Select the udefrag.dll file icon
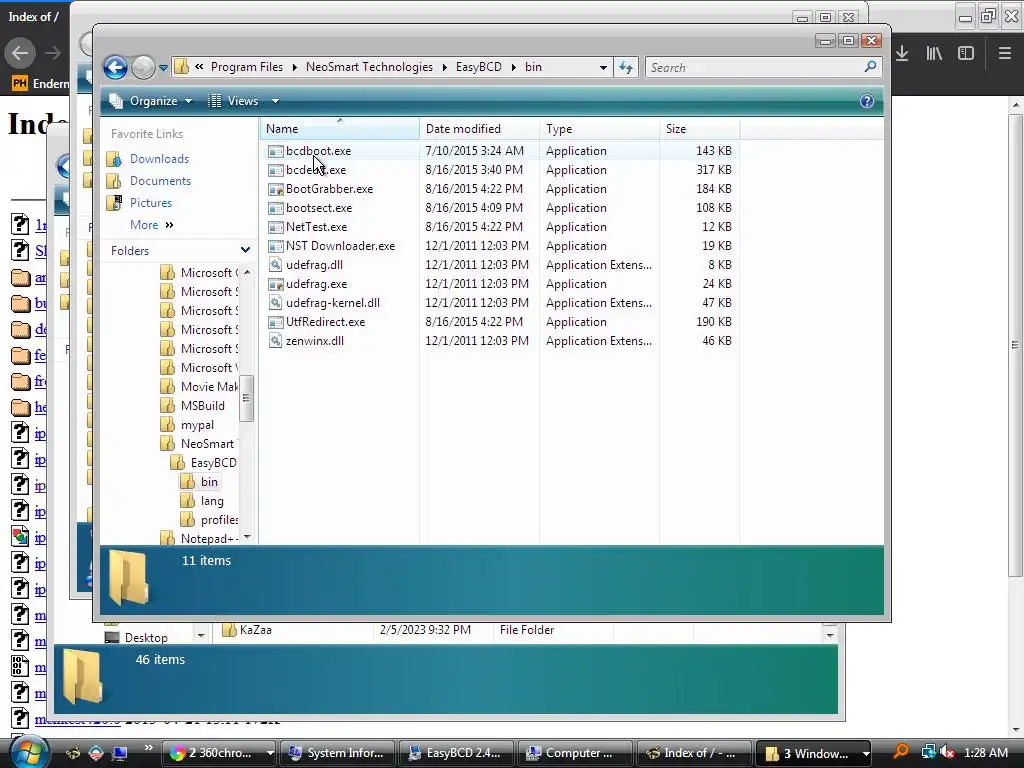 (276, 264)
